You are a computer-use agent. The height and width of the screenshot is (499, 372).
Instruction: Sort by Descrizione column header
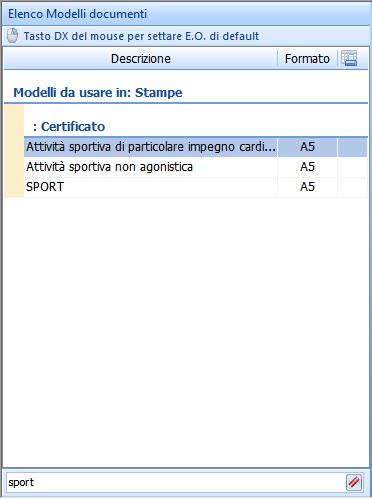141,59
